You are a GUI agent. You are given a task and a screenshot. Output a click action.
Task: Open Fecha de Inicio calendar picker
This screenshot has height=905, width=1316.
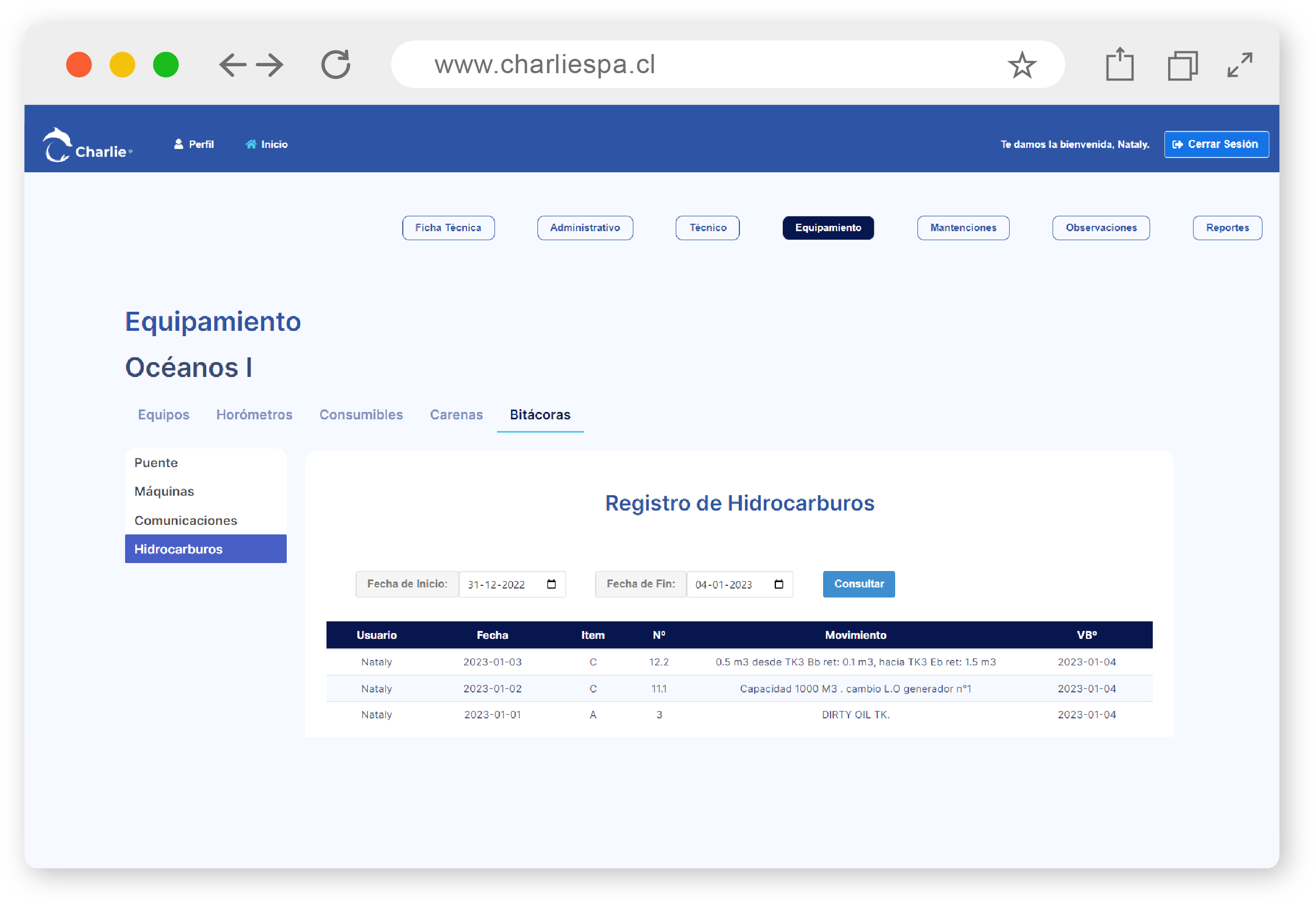point(551,584)
